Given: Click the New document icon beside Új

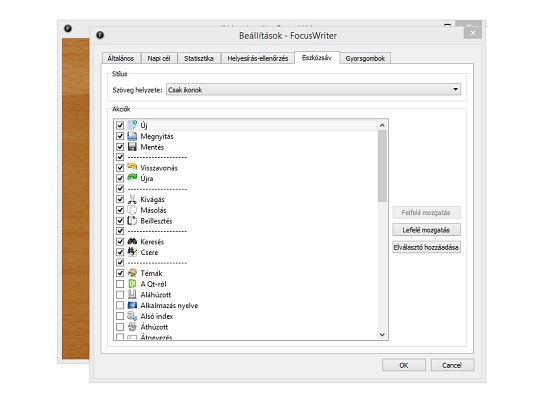Looking at the screenshot, I should coord(132,125).
